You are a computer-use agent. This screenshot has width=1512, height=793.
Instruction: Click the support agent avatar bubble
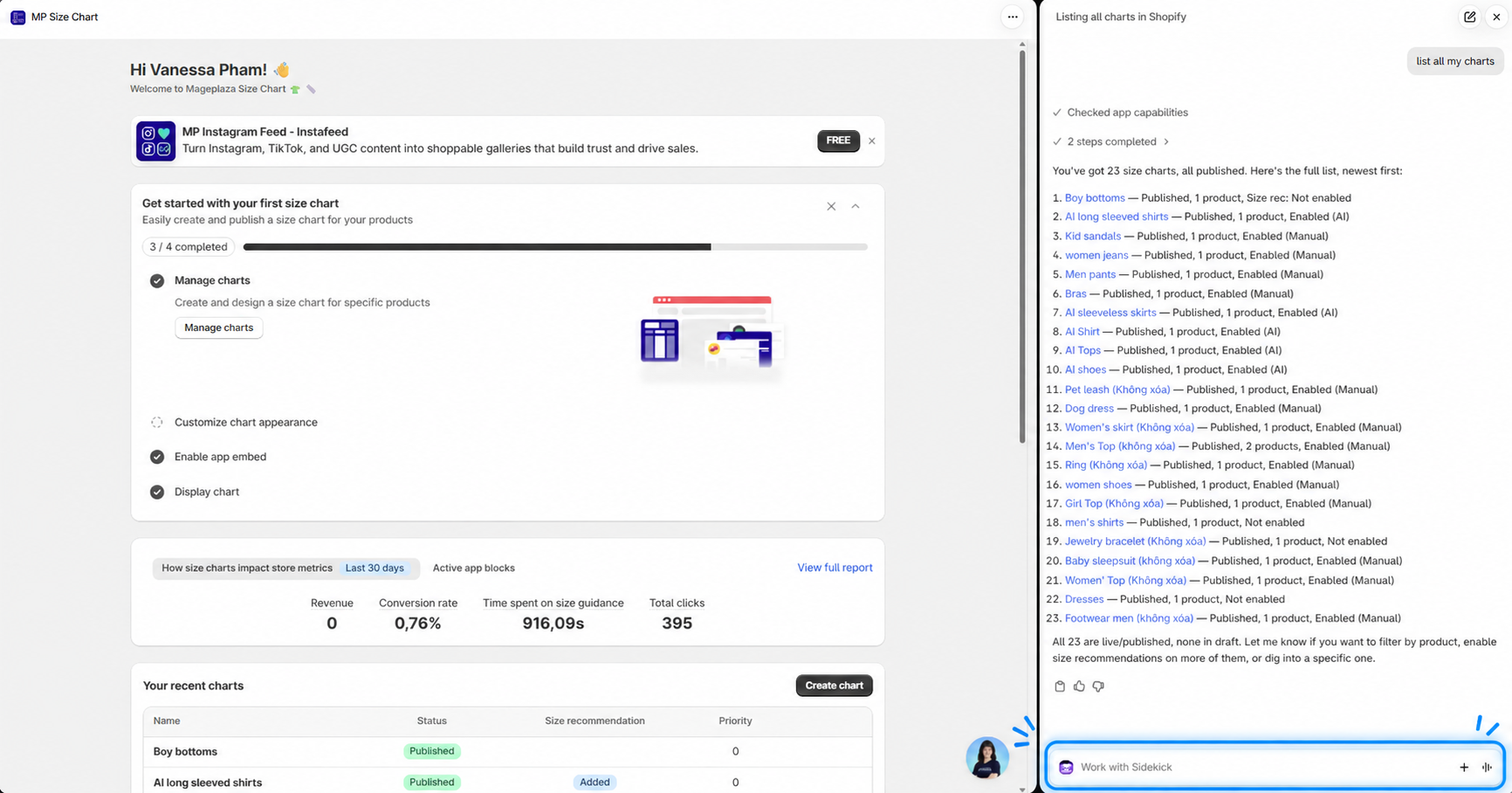click(x=987, y=757)
